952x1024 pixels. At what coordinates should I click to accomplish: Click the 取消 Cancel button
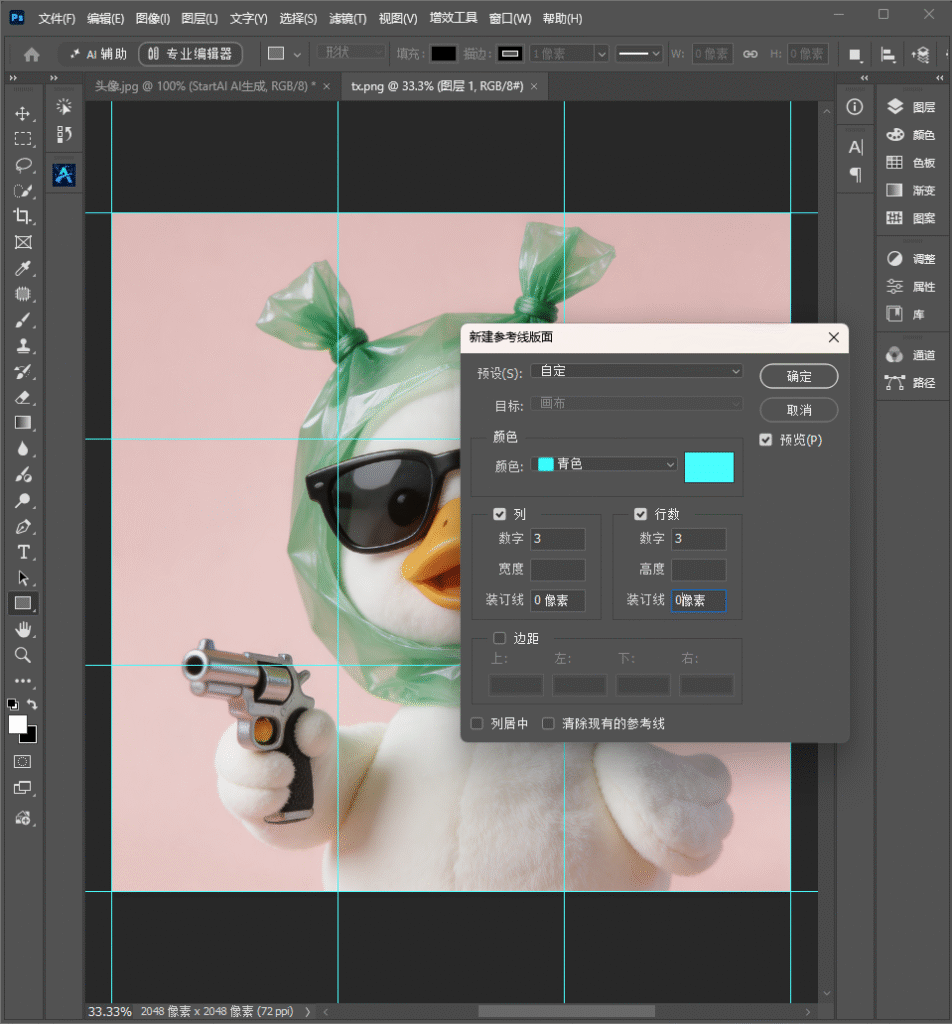point(799,410)
